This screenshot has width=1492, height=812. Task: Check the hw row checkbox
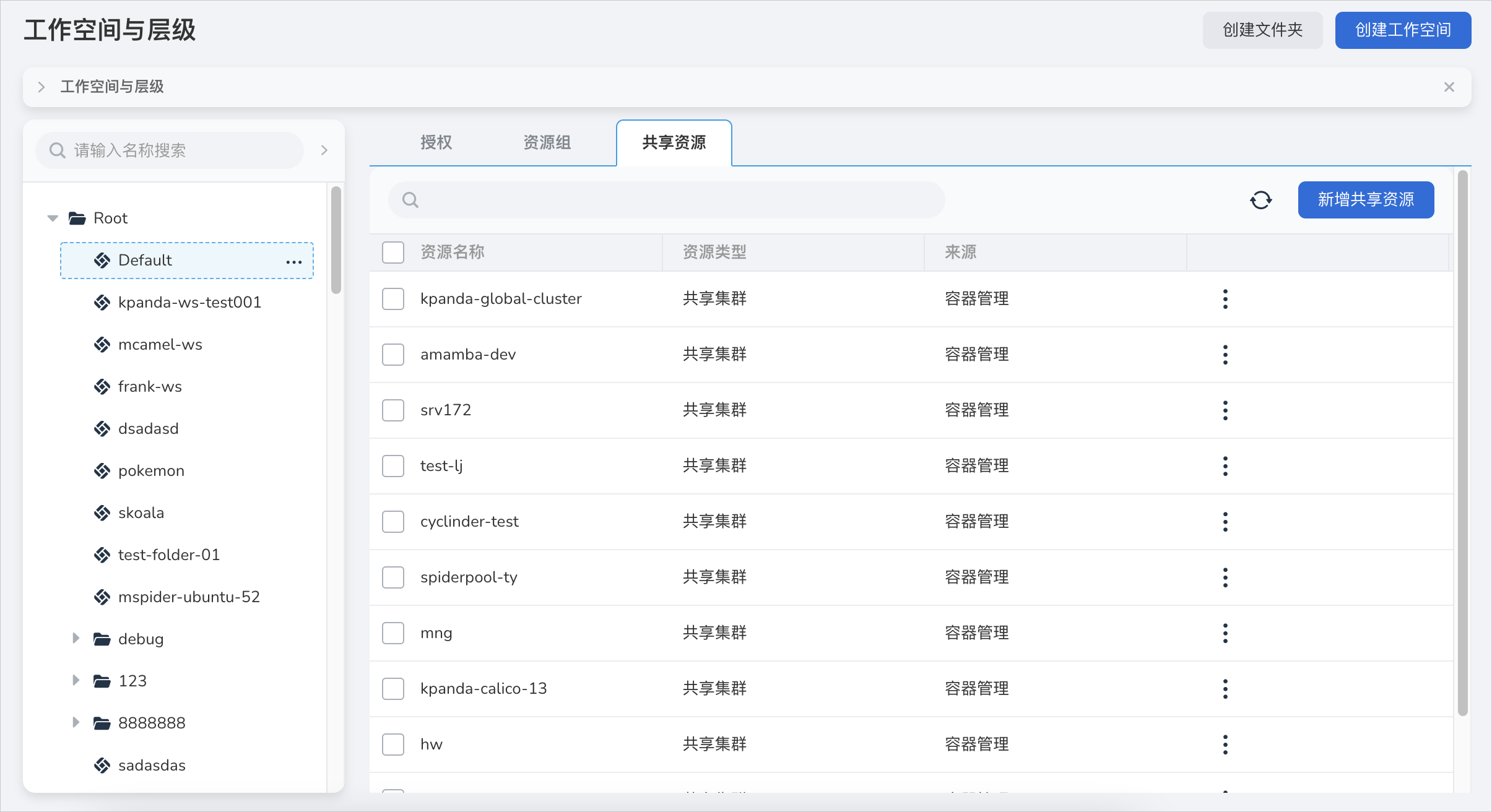pos(393,745)
